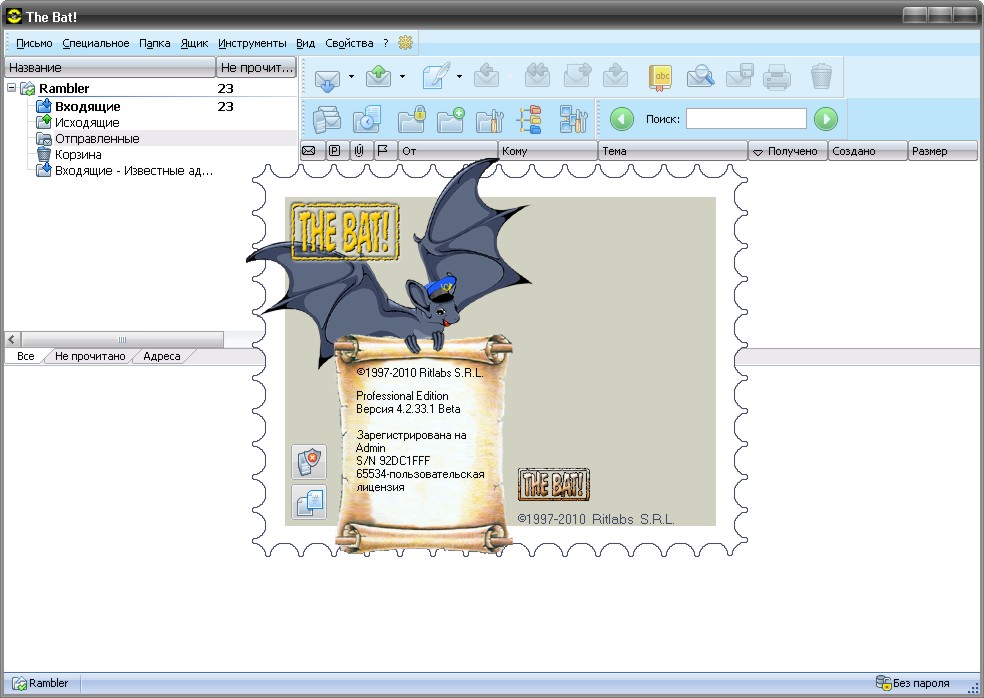Sort messages by the От column
Screen dimensions: 984x698
[x=447, y=151]
